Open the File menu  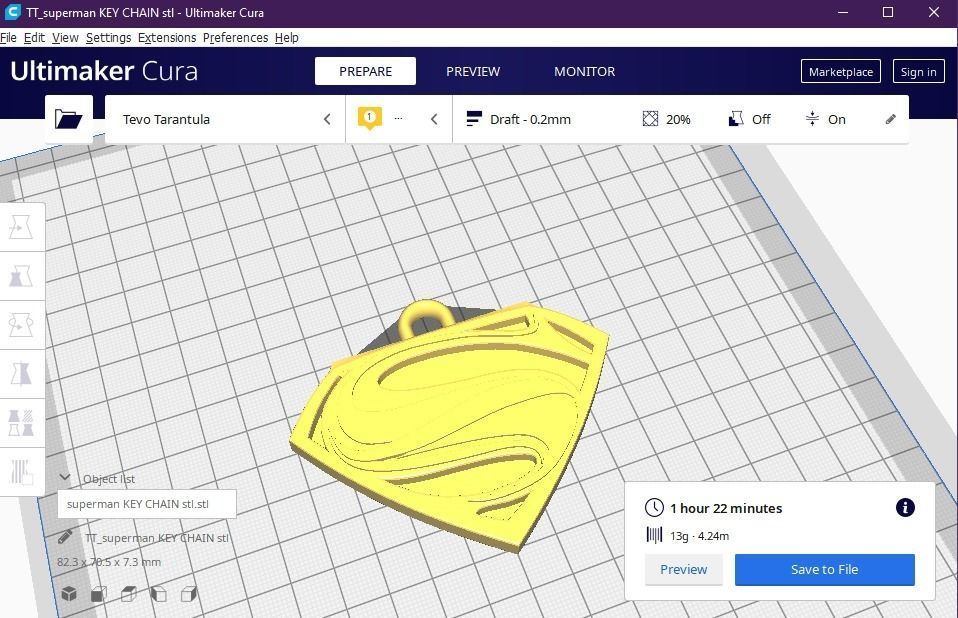click(x=9, y=38)
